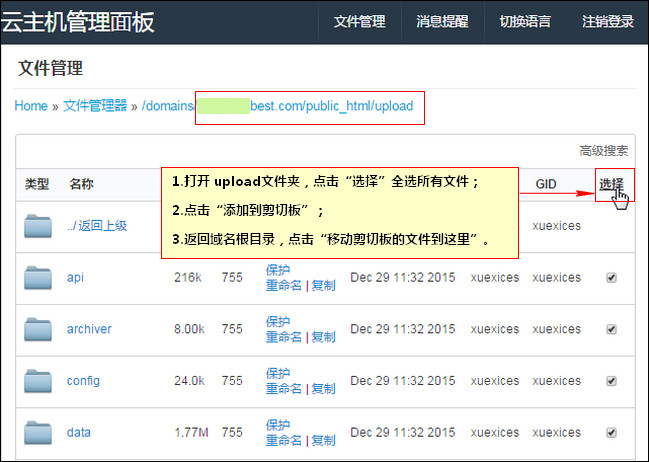Open the config folder icon
Screen dimensions: 649x462
point(38,381)
